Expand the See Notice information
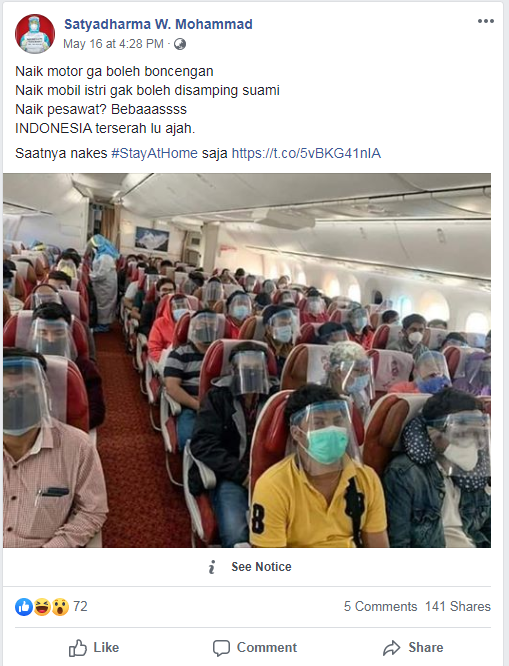This screenshot has width=509, height=666. tap(261, 567)
